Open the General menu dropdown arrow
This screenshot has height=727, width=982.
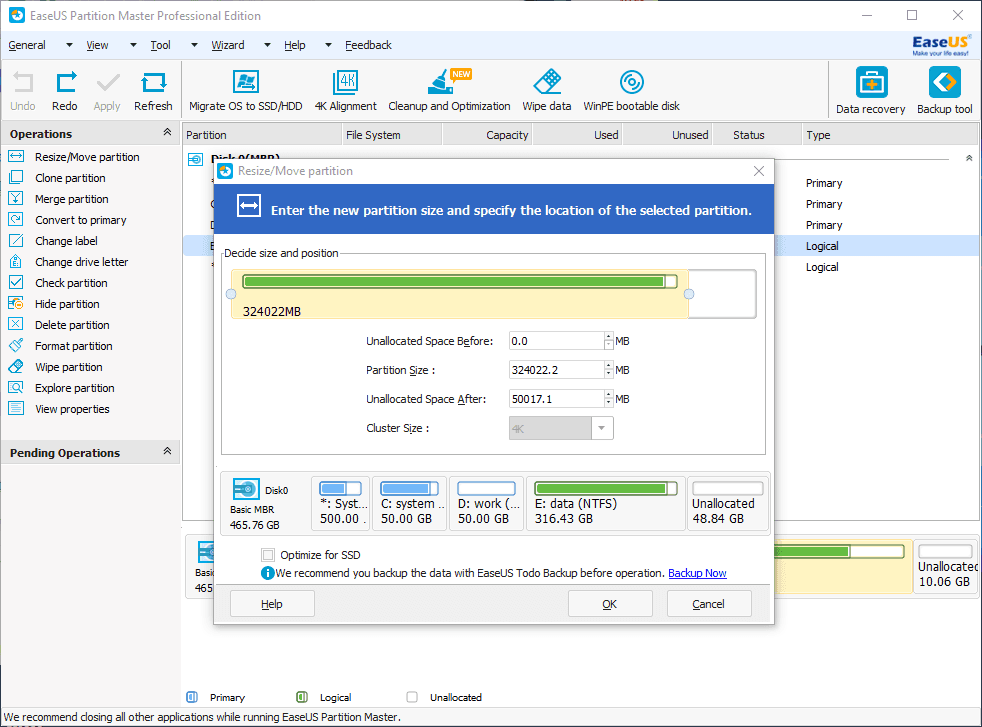pos(68,45)
